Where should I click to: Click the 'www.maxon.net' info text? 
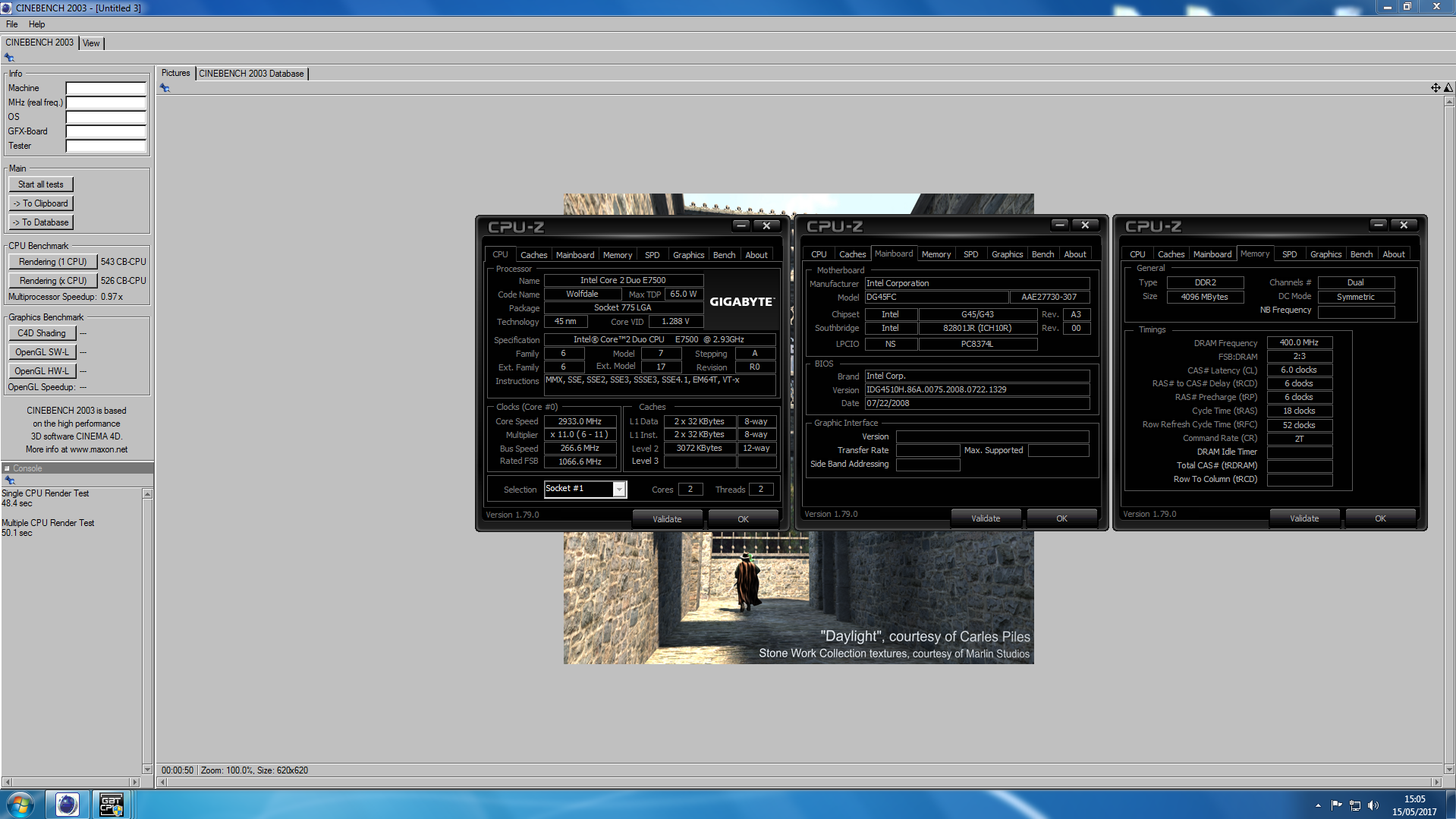[x=99, y=449]
